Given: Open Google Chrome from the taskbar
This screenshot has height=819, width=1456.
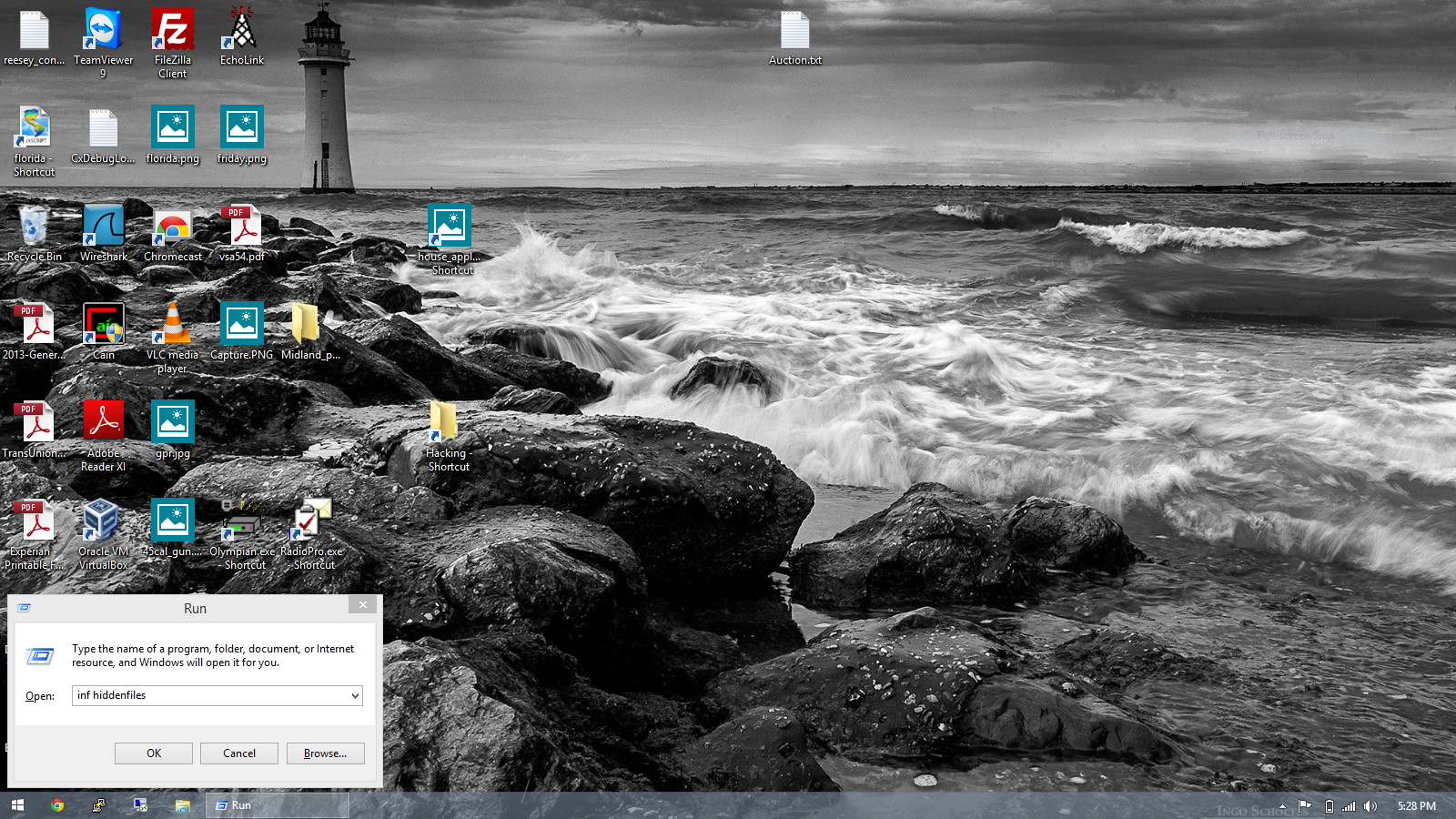Looking at the screenshot, I should [x=57, y=805].
